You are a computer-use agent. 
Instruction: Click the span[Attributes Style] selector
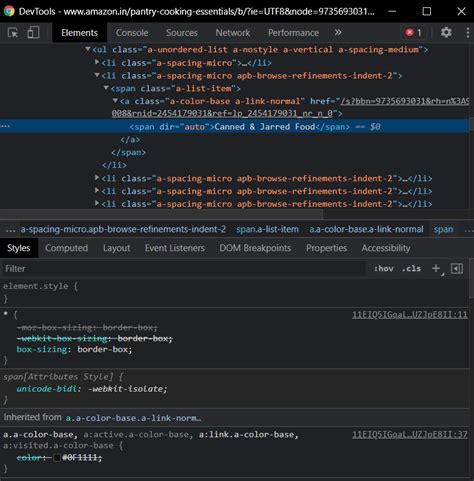tap(59, 377)
